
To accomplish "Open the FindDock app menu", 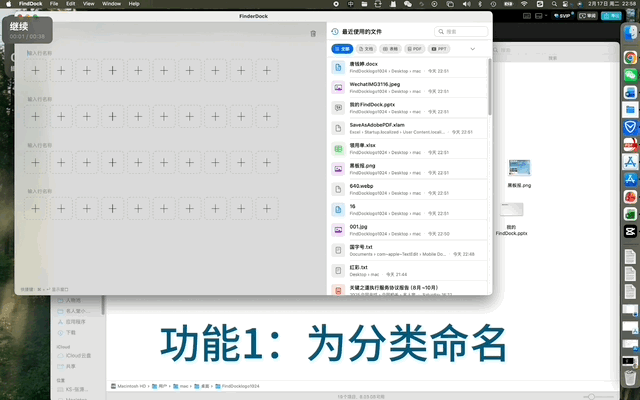I will point(30,4).
